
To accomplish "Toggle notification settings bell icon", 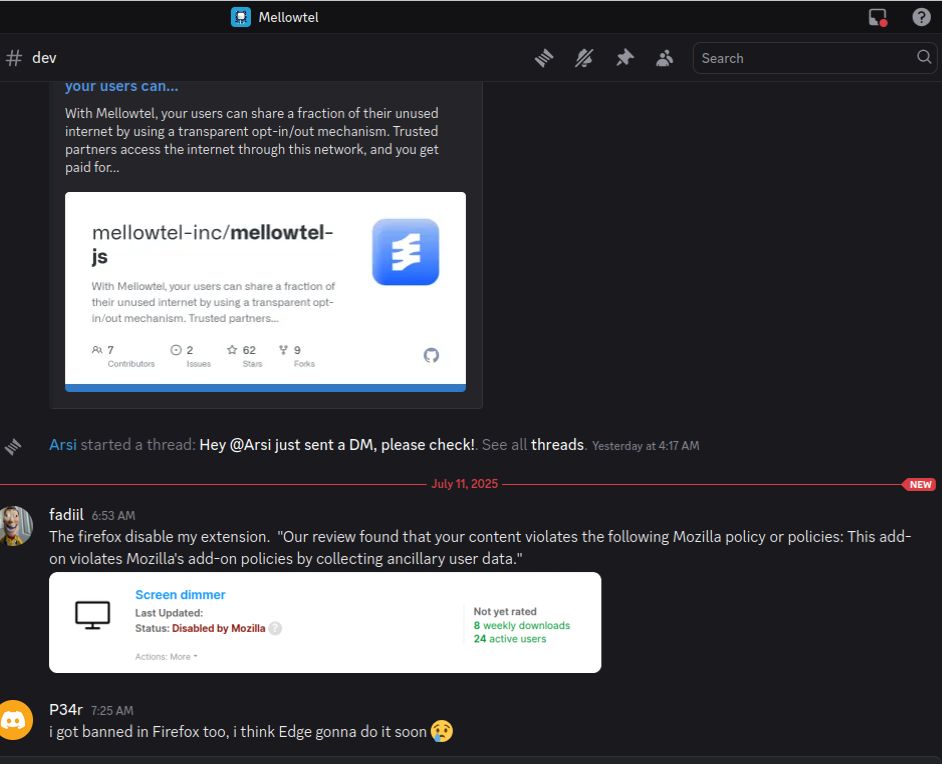I will point(584,58).
